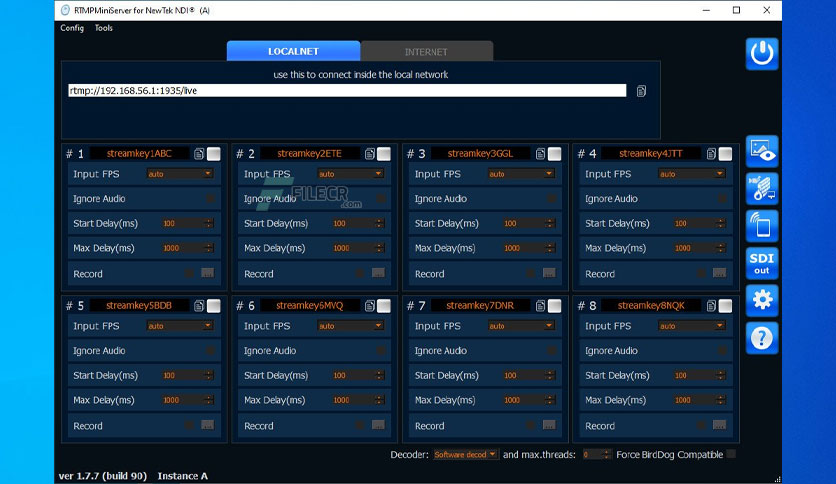Viewport: 836px width, 484px height.
Task: Switch to the INTERNET tab
Action: tap(426, 51)
